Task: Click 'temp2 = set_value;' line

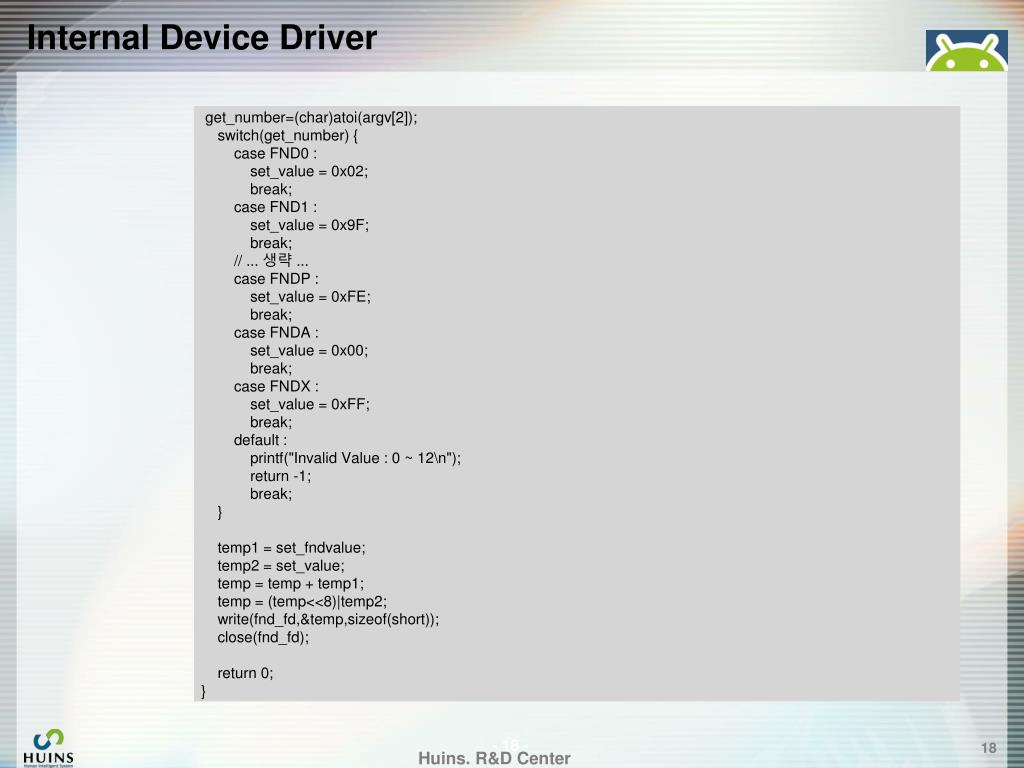Action: (281, 566)
